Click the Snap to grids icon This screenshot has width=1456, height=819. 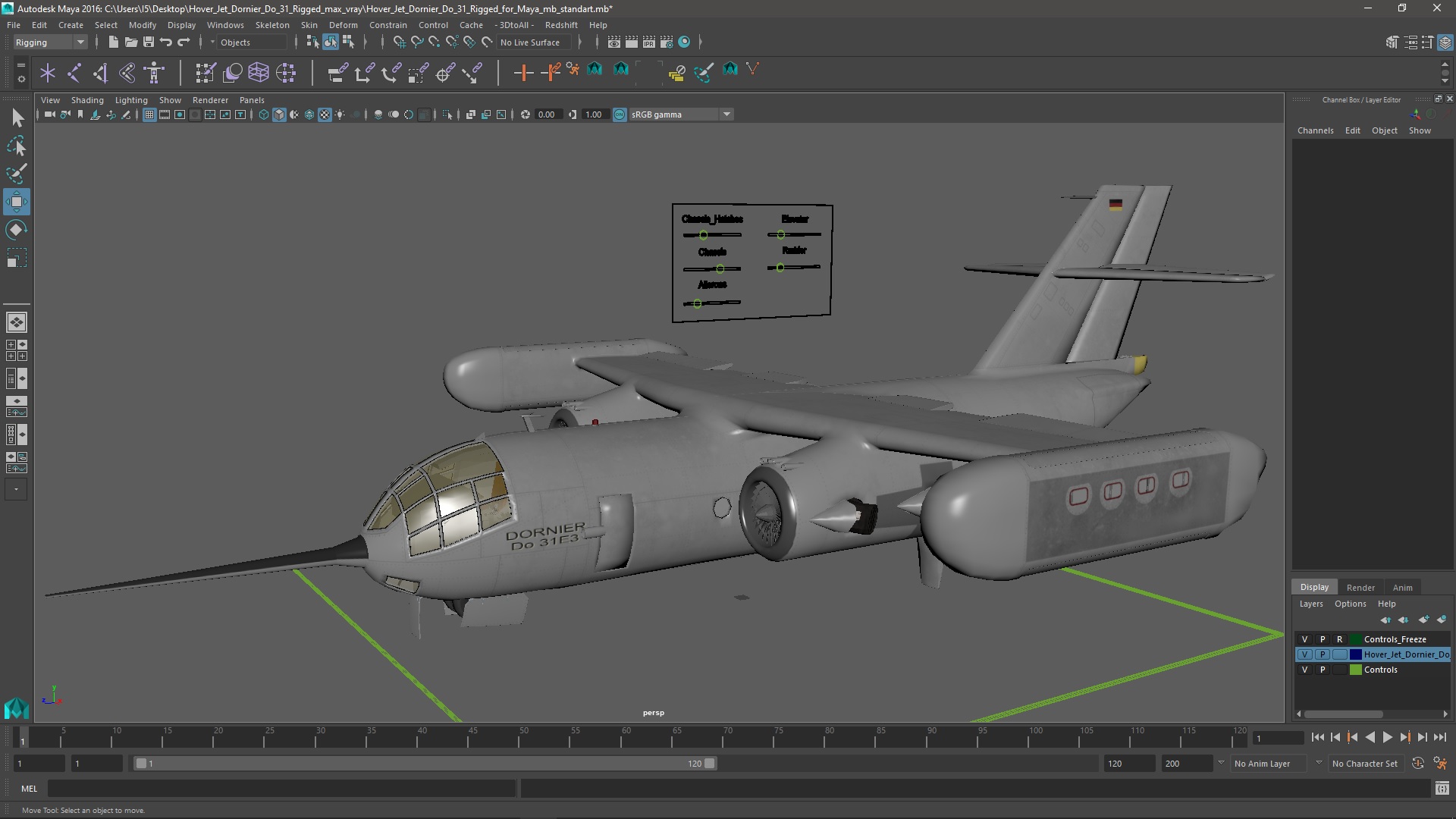point(399,42)
